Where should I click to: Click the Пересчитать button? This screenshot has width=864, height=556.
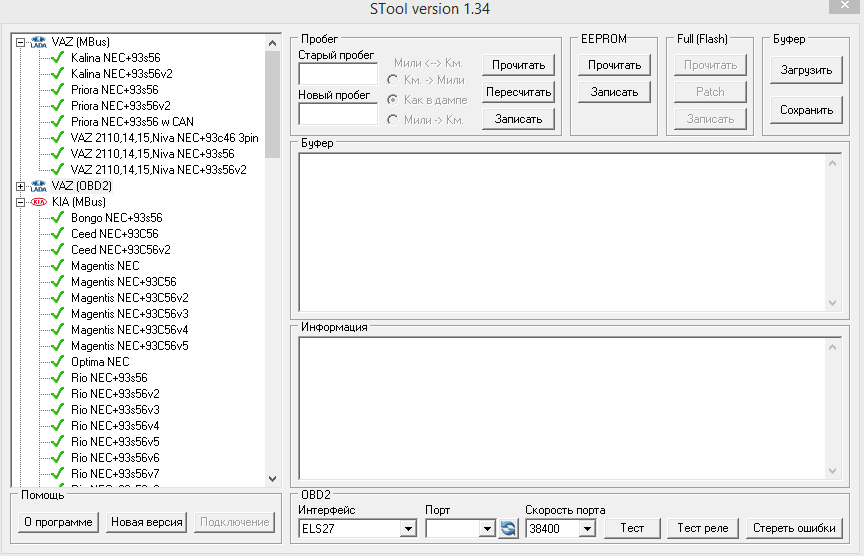[x=519, y=92]
